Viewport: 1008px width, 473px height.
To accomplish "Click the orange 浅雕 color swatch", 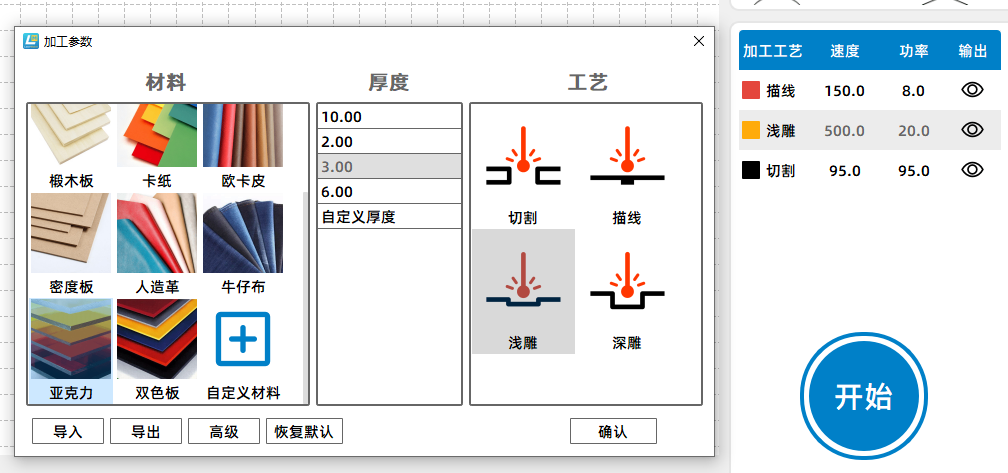I will tap(751, 130).
